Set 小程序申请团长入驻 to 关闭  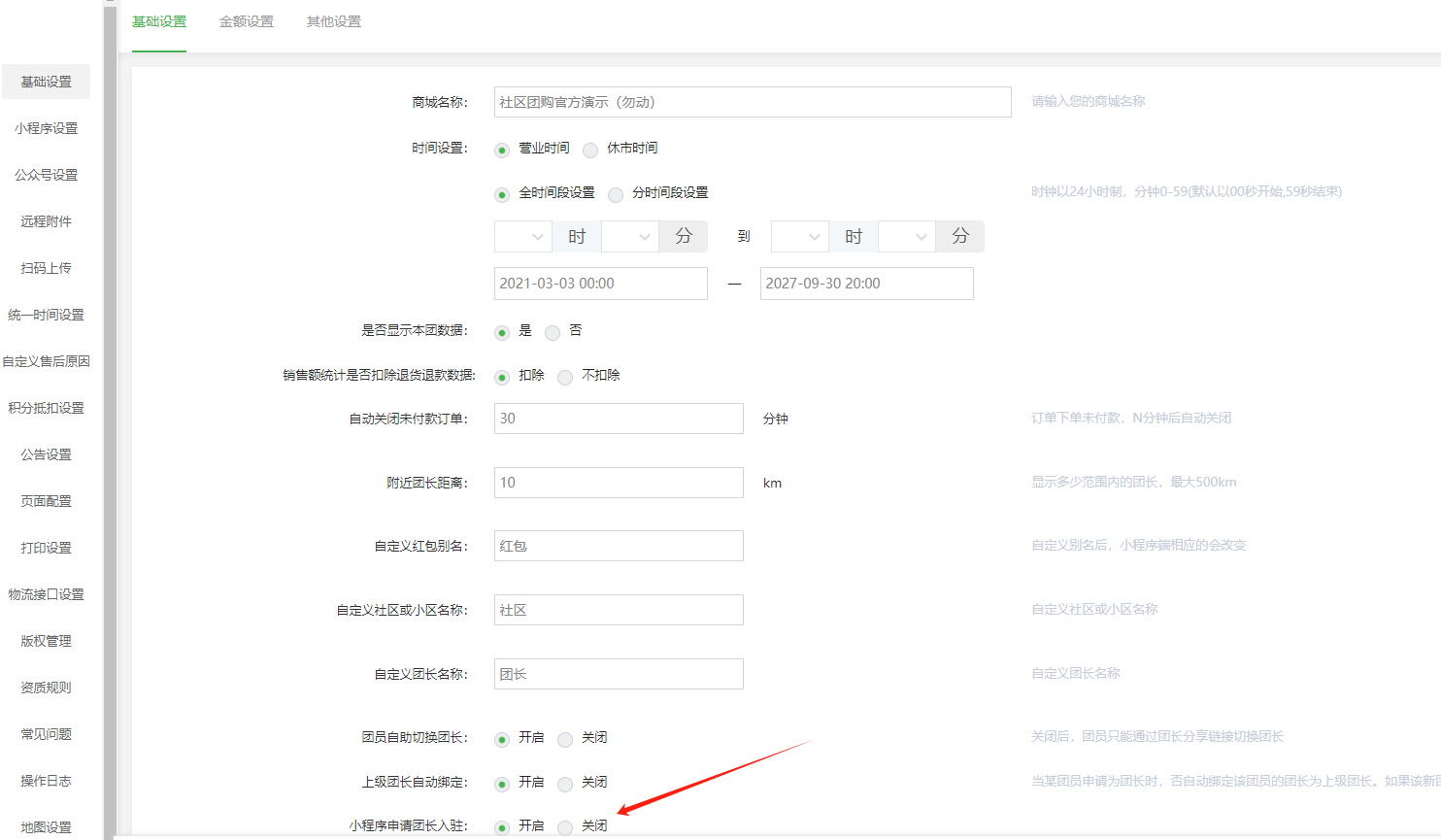point(565,827)
